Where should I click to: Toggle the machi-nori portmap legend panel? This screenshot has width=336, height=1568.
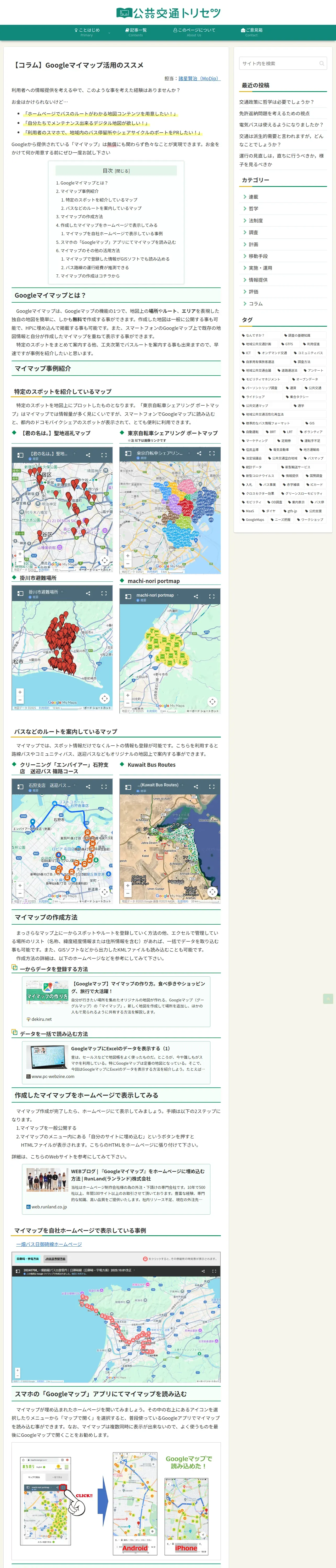pos(128,597)
